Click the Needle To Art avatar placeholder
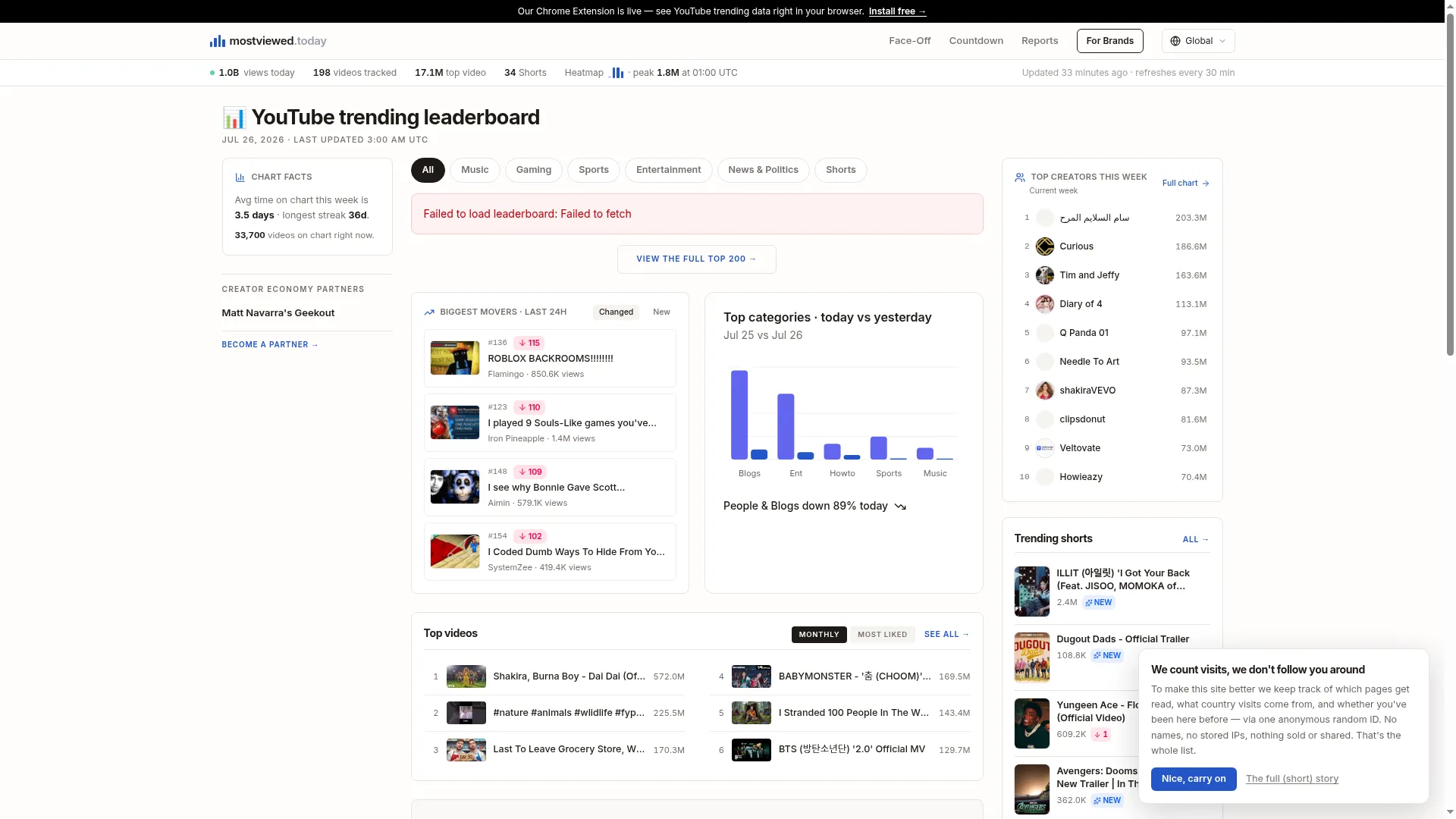 [1045, 362]
